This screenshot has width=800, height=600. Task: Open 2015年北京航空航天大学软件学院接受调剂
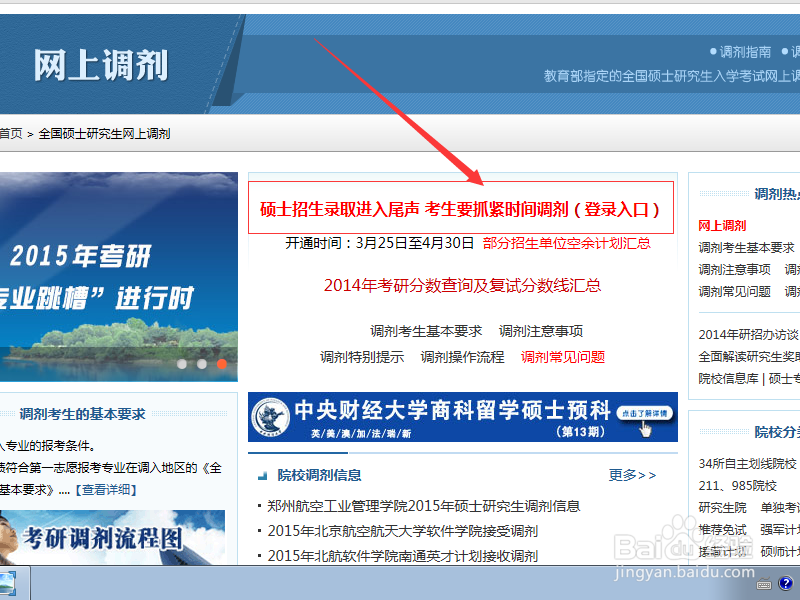403,531
